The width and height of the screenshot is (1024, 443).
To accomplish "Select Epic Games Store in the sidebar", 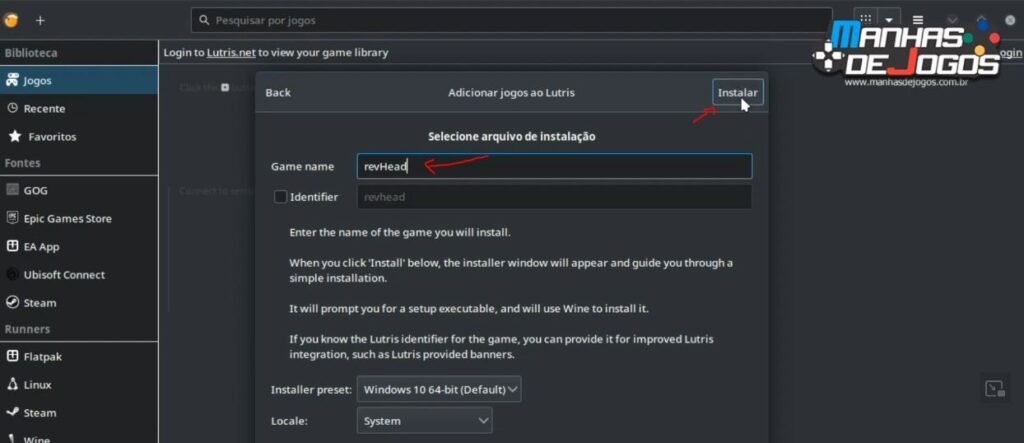I will (x=78, y=219).
